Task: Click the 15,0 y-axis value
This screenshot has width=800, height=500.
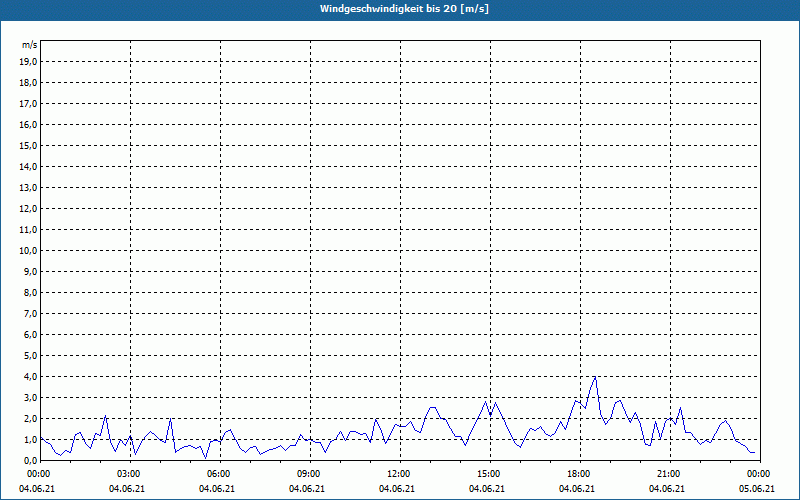Action: (29, 145)
